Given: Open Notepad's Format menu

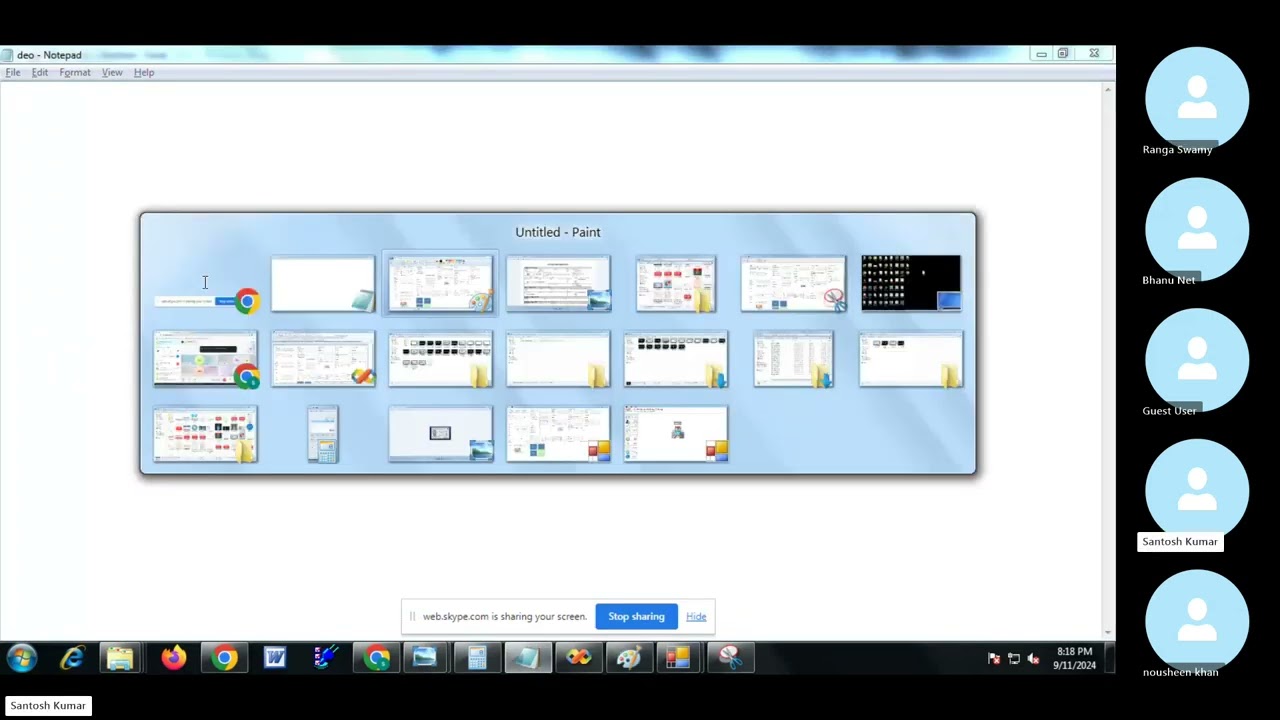Looking at the screenshot, I should [x=75, y=72].
